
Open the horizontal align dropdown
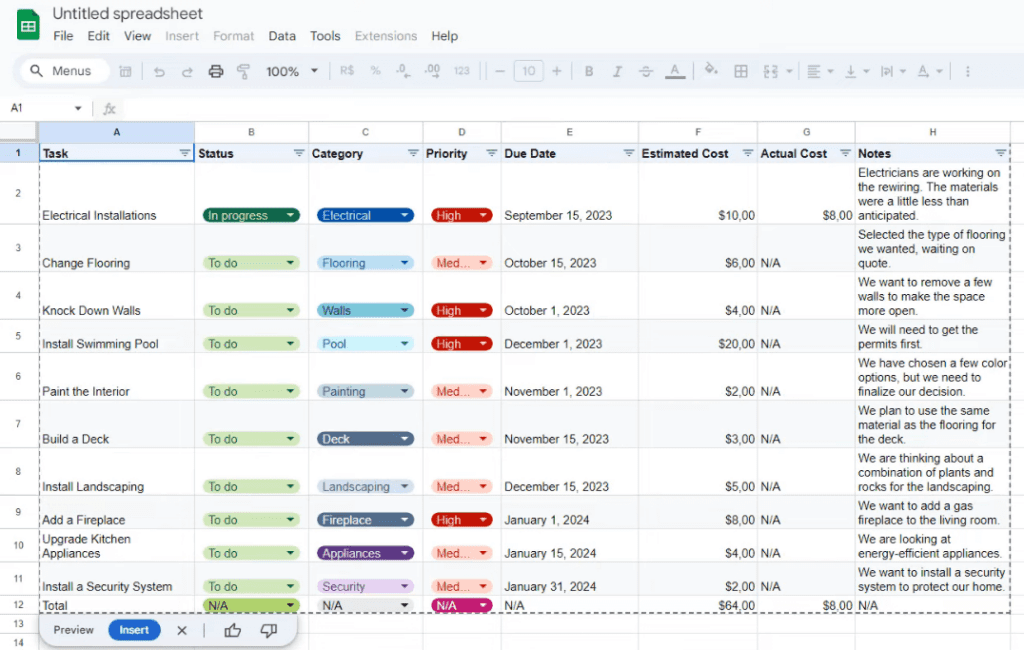(x=820, y=71)
